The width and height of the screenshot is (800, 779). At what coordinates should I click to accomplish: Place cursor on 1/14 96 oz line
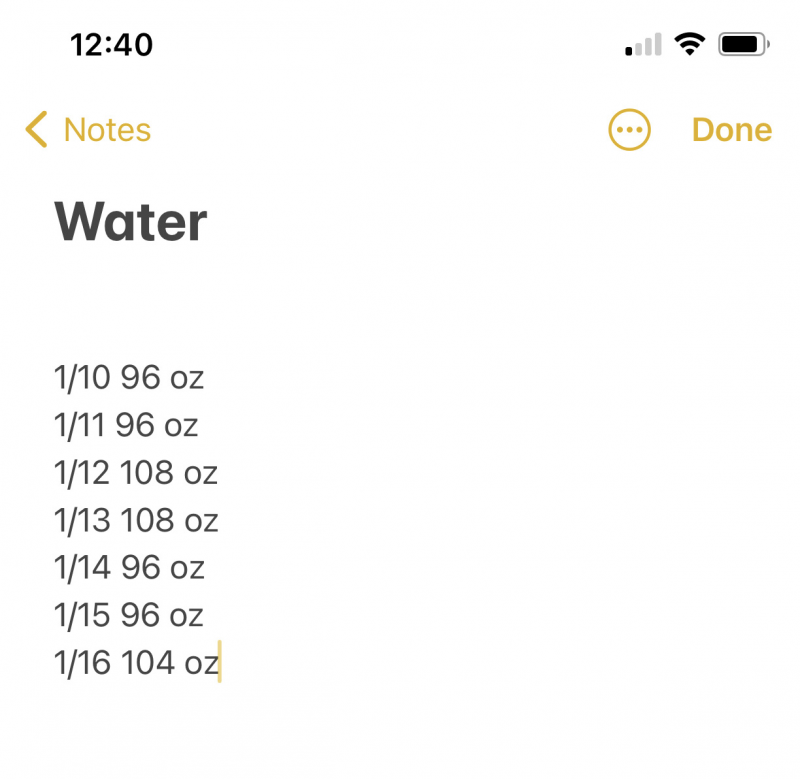(x=129, y=568)
